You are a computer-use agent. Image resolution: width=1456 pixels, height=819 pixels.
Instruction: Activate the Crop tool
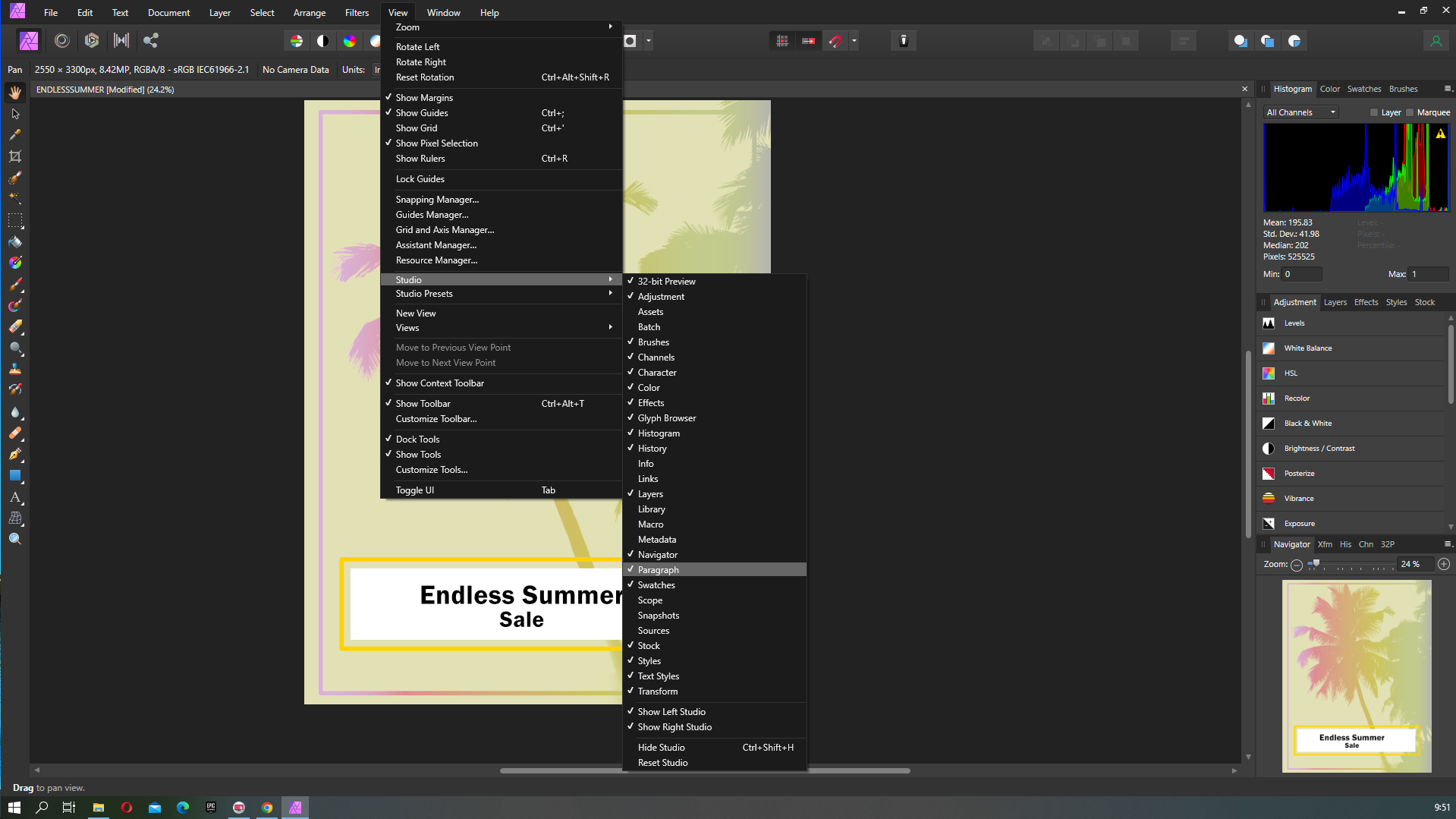click(x=15, y=156)
